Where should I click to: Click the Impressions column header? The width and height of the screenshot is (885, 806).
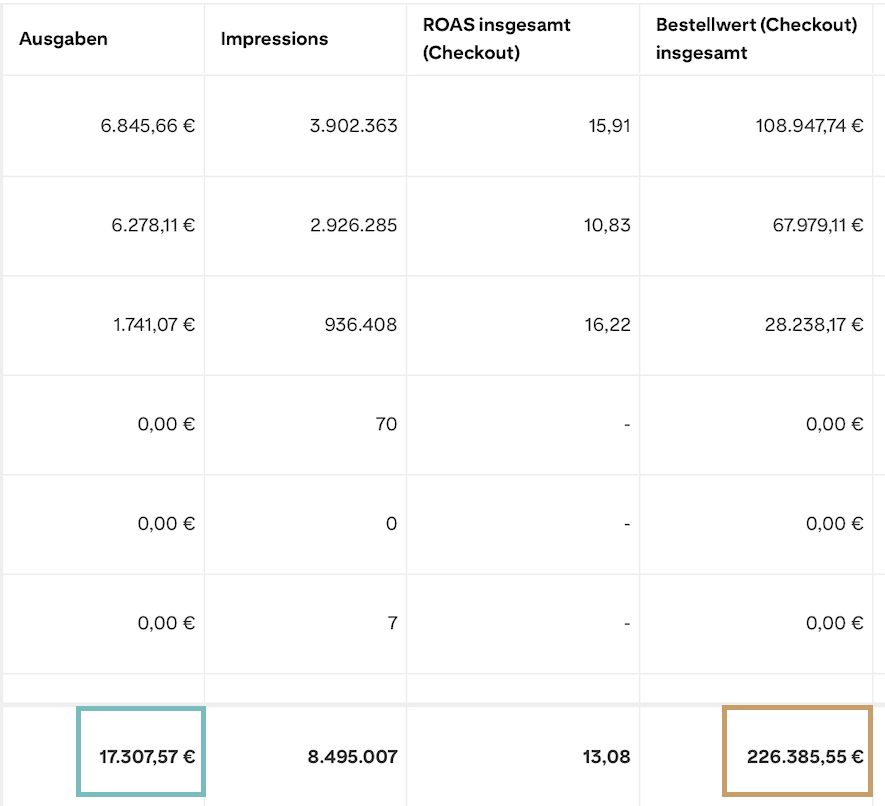[274, 40]
